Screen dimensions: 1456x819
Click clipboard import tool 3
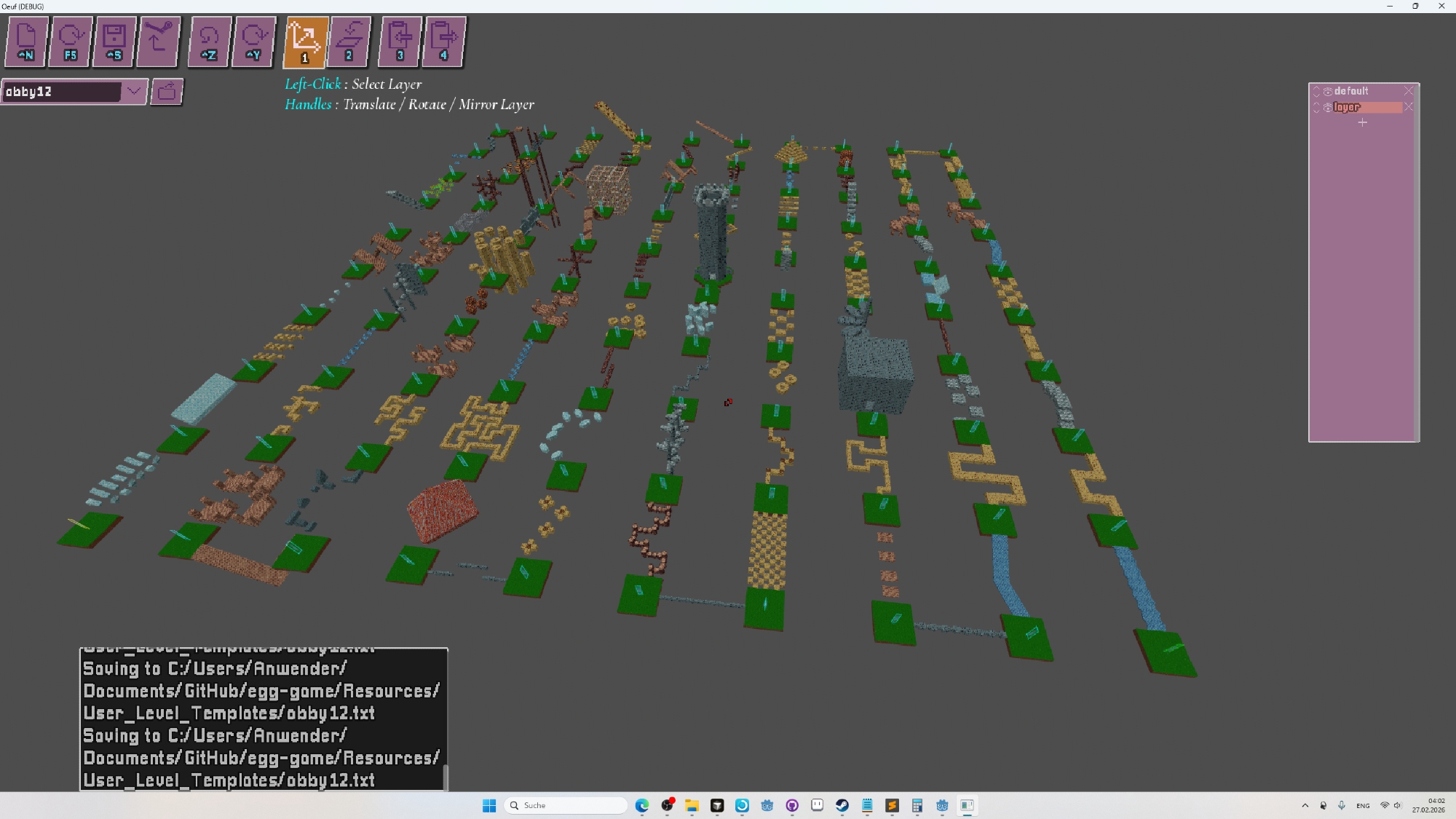coord(400,41)
